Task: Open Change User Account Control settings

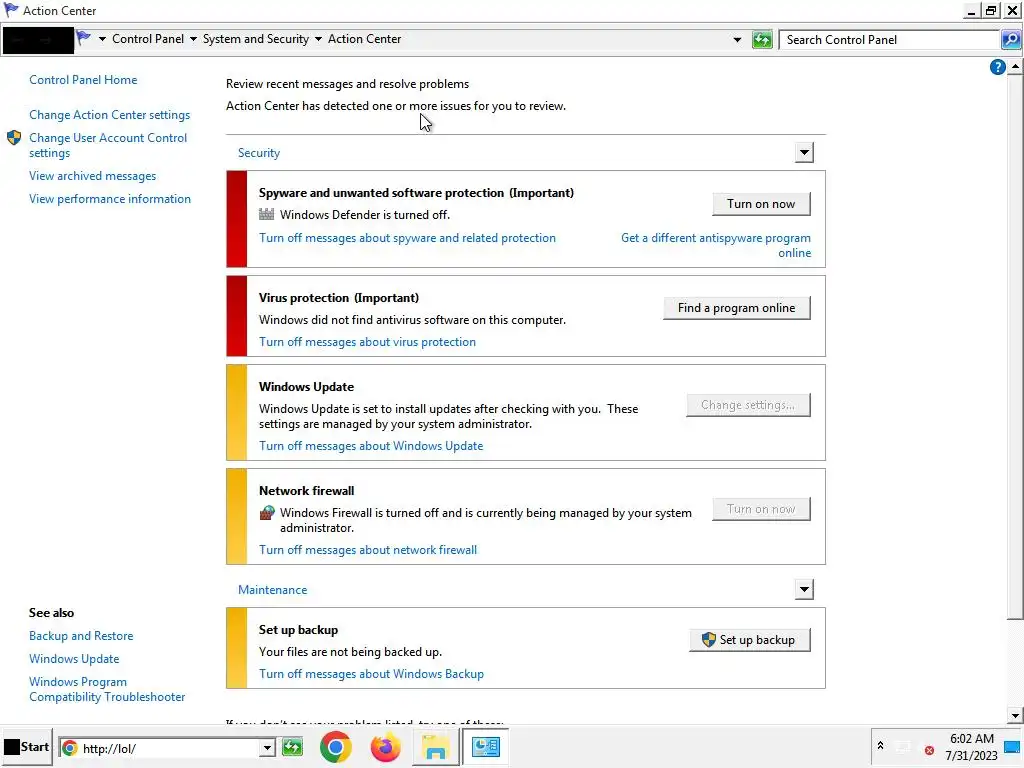Action: (x=108, y=145)
